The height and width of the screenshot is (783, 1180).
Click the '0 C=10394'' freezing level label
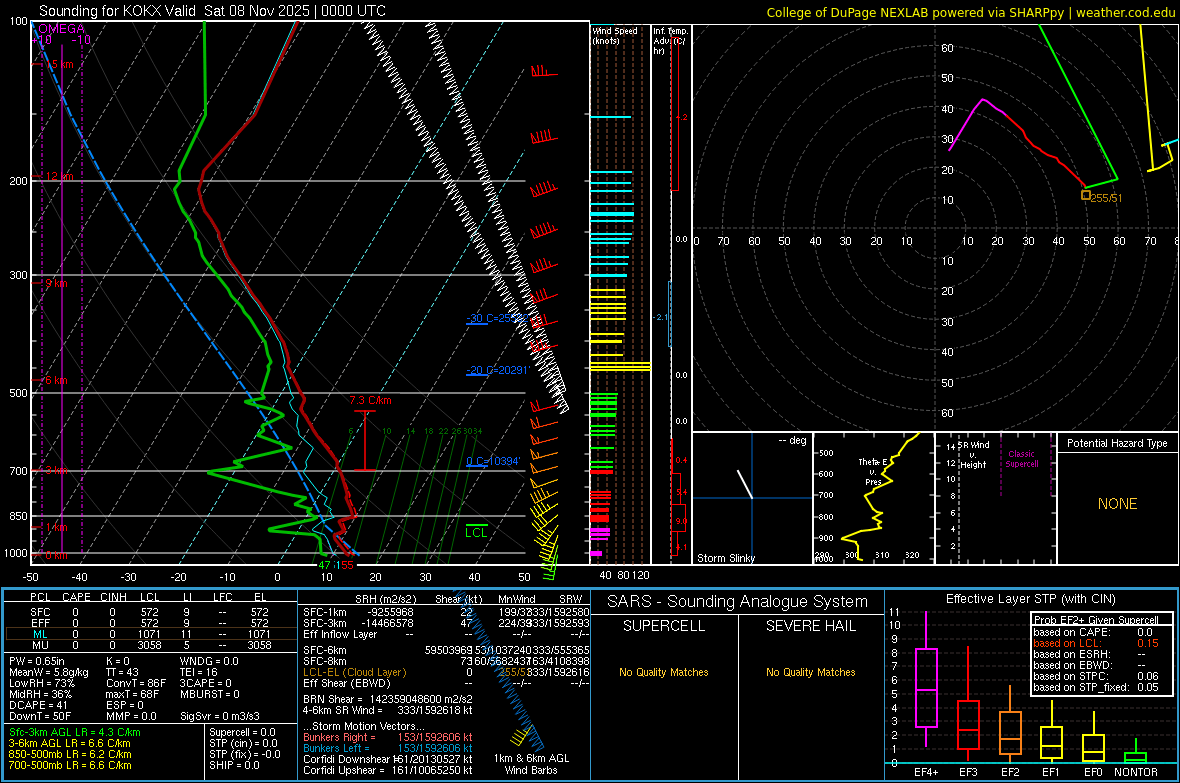pos(493,461)
